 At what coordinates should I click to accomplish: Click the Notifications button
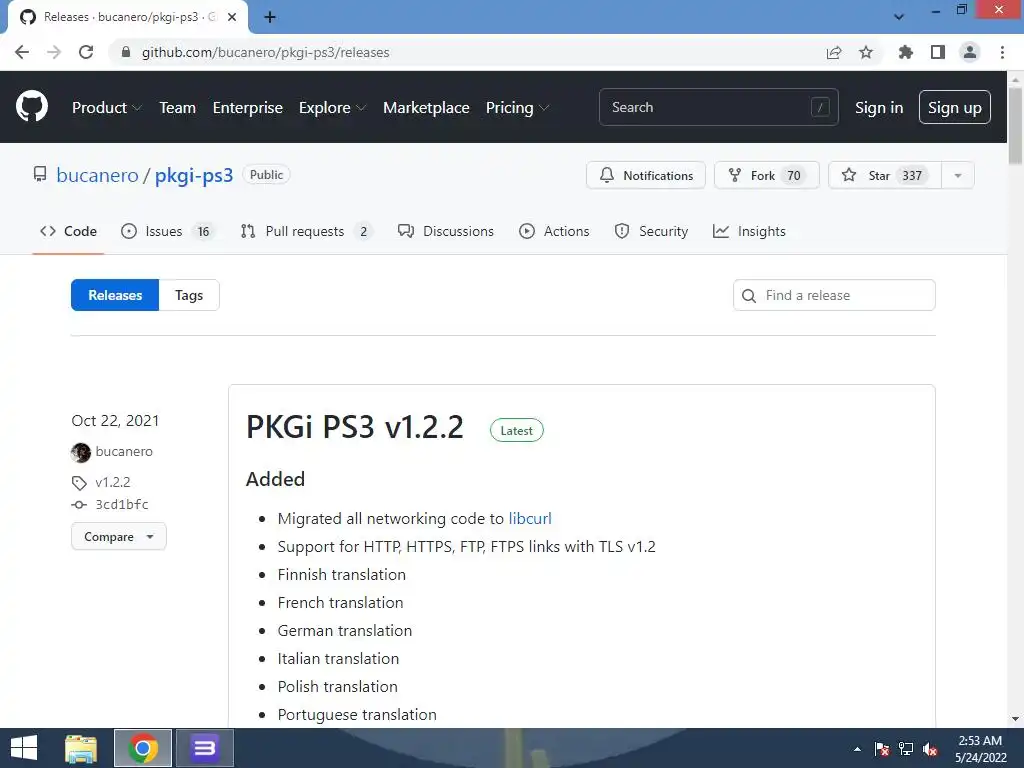pyautogui.click(x=646, y=175)
